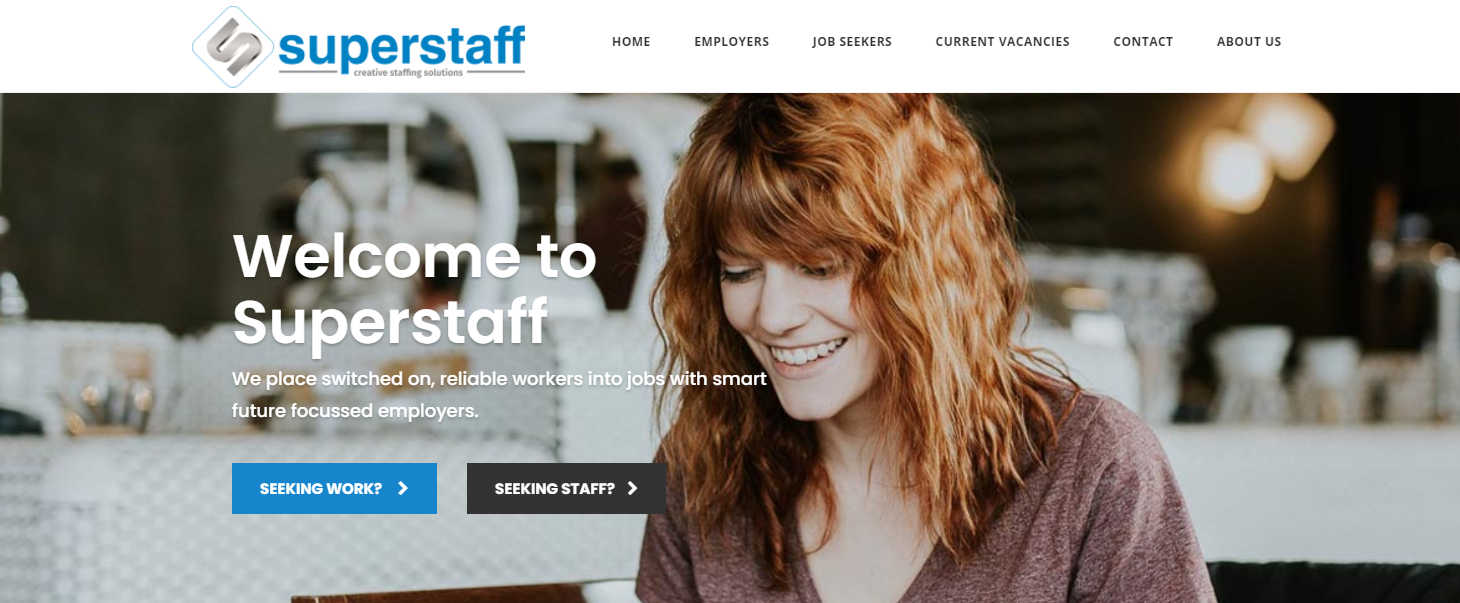
Task: Click the 'Superstaff' word in the hero heading
Action: (x=390, y=322)
